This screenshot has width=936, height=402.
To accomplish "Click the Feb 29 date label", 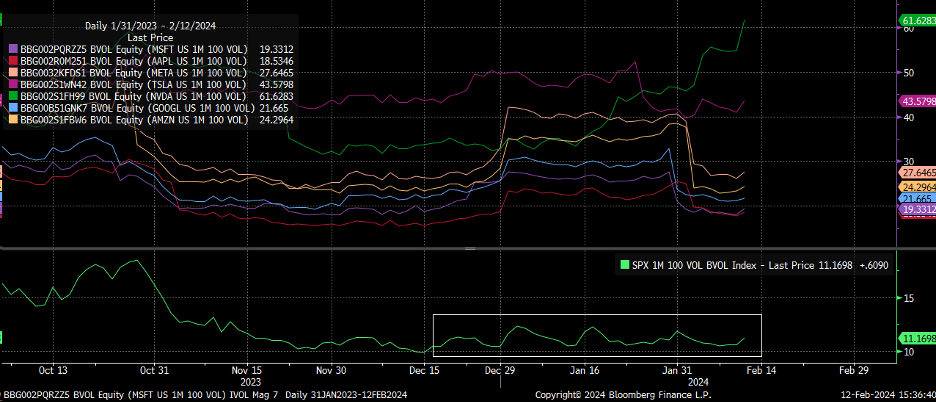I will [854, 370].
